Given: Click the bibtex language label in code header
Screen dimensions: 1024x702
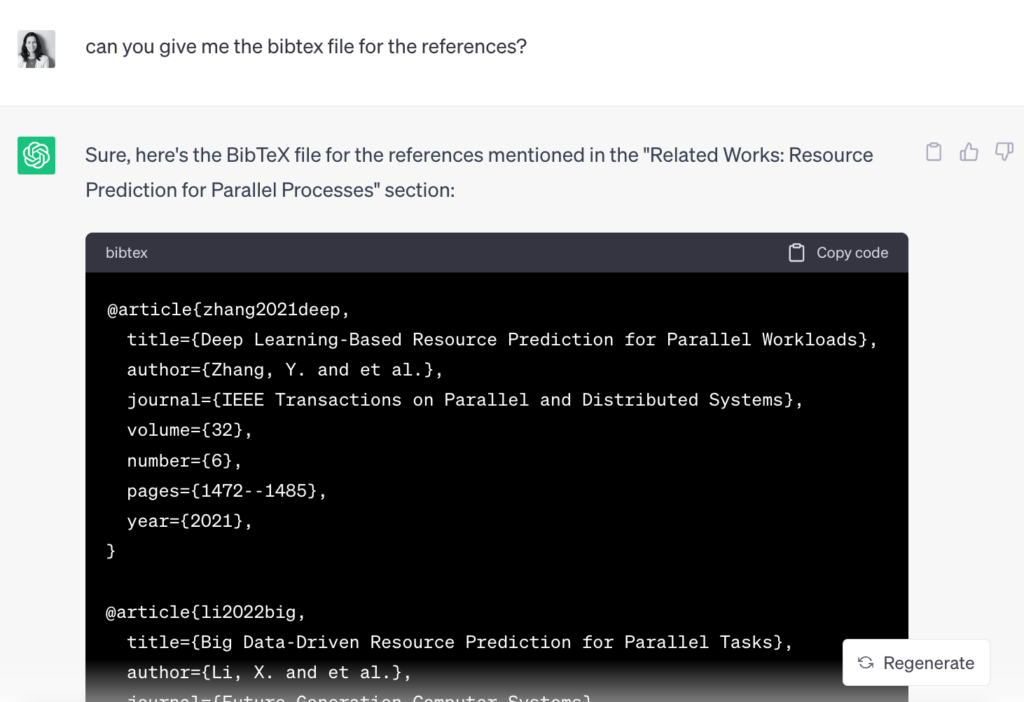Looking at the screenshot, I should point(127,253).
